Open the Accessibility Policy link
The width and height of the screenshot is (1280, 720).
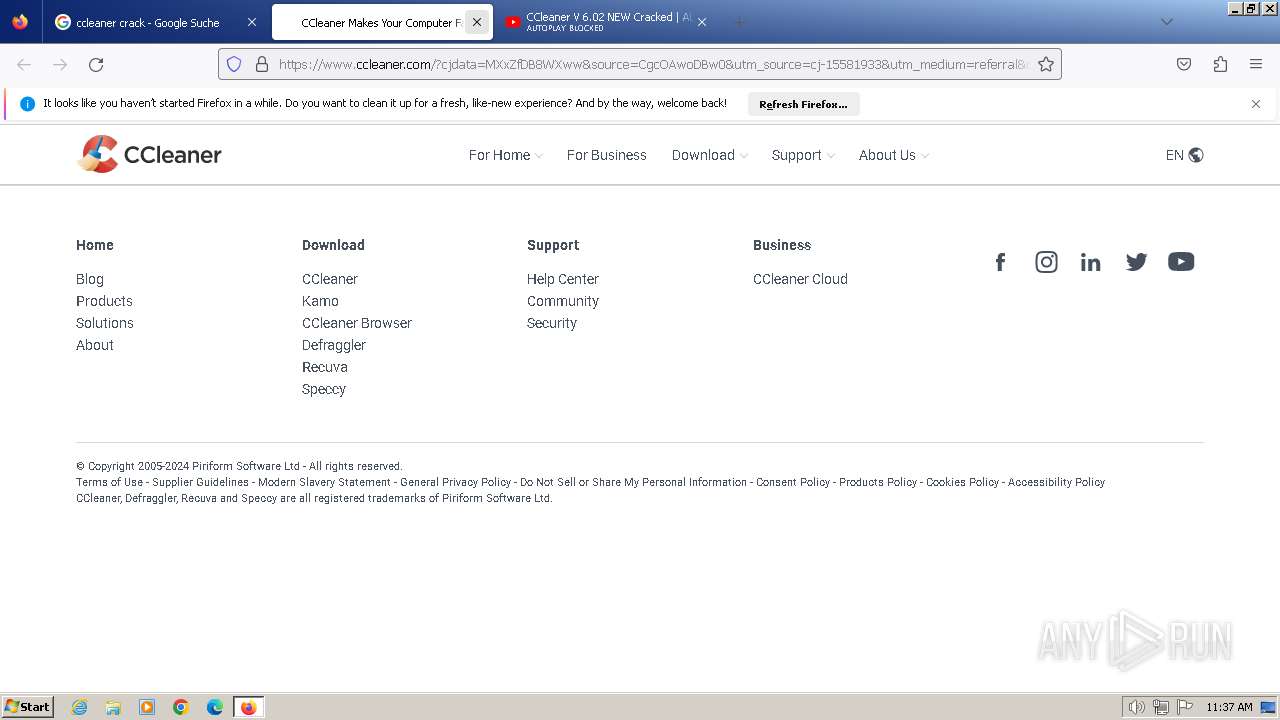(x=1056, y=482)
